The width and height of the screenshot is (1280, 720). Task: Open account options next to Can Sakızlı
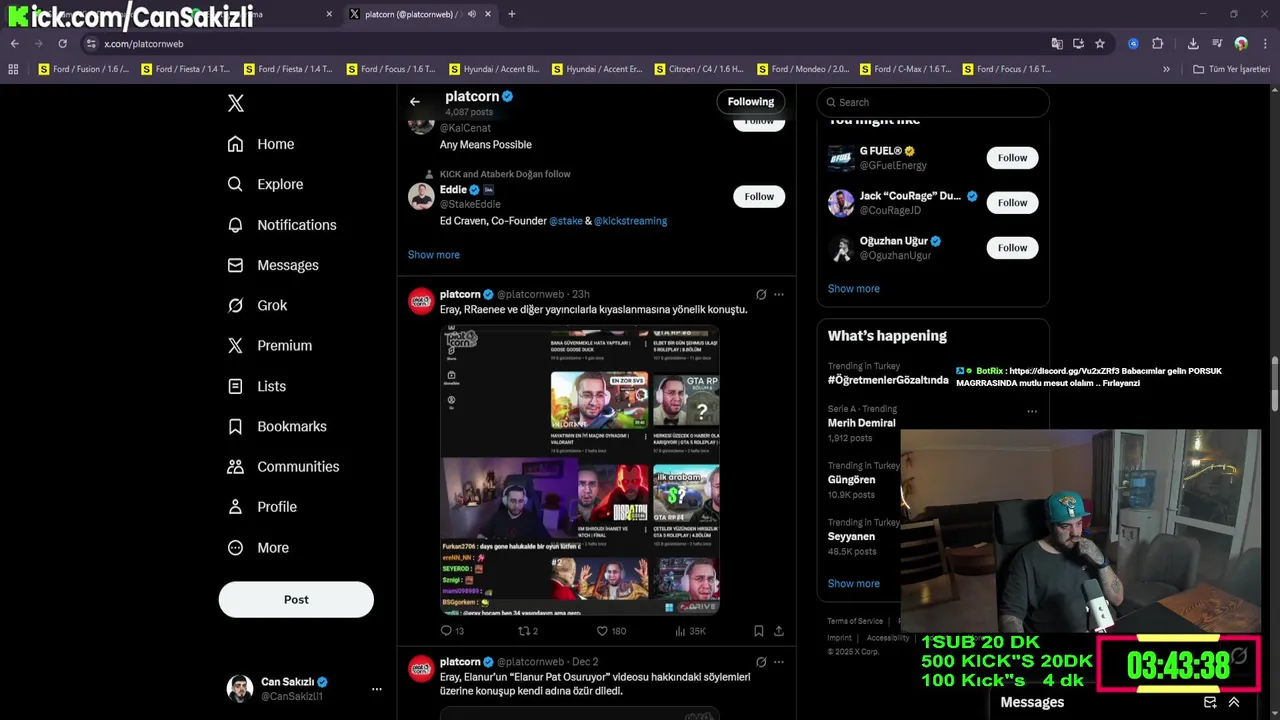coord(376,689)
